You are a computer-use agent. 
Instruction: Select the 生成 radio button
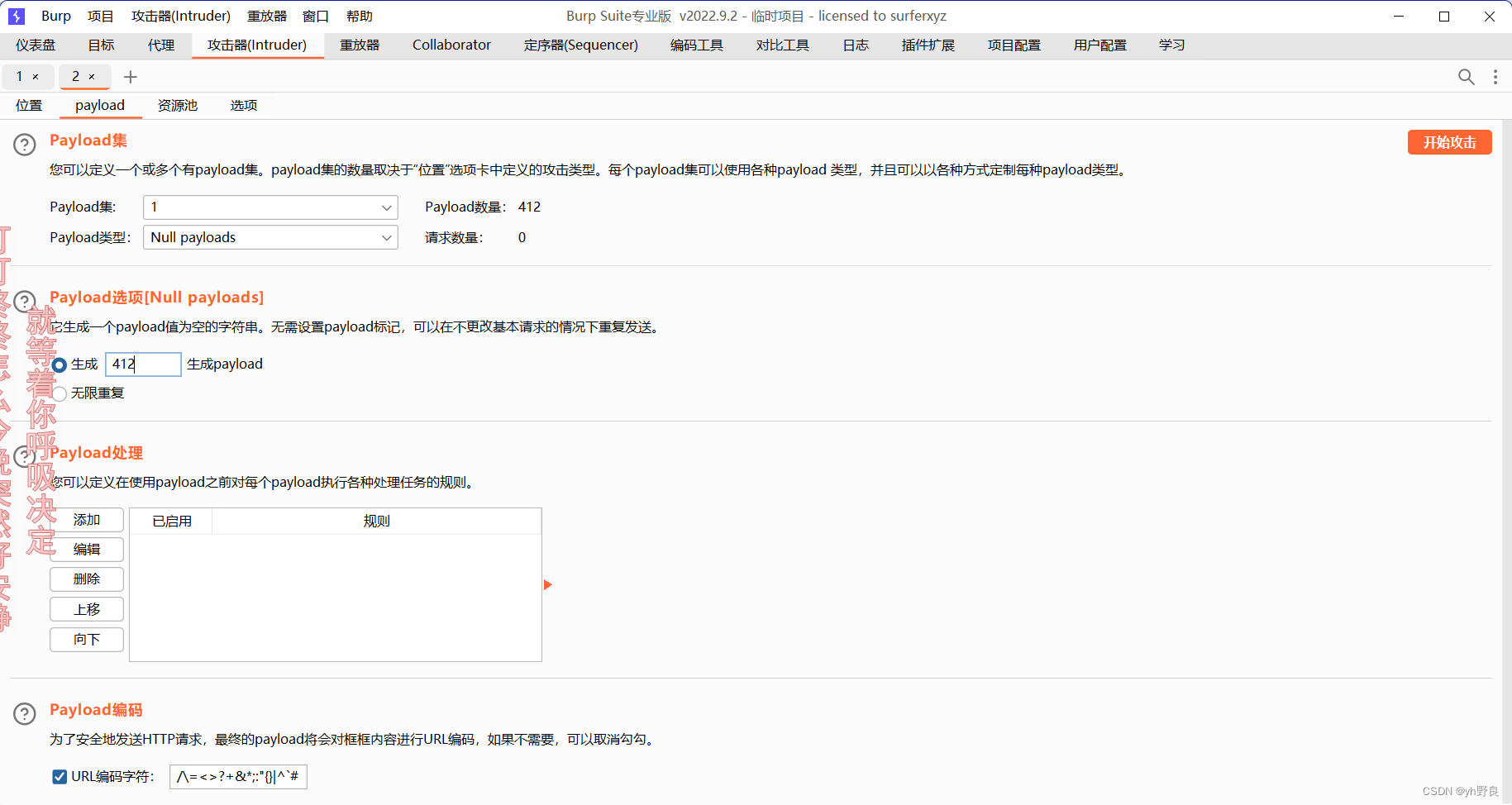pos(60,364)
